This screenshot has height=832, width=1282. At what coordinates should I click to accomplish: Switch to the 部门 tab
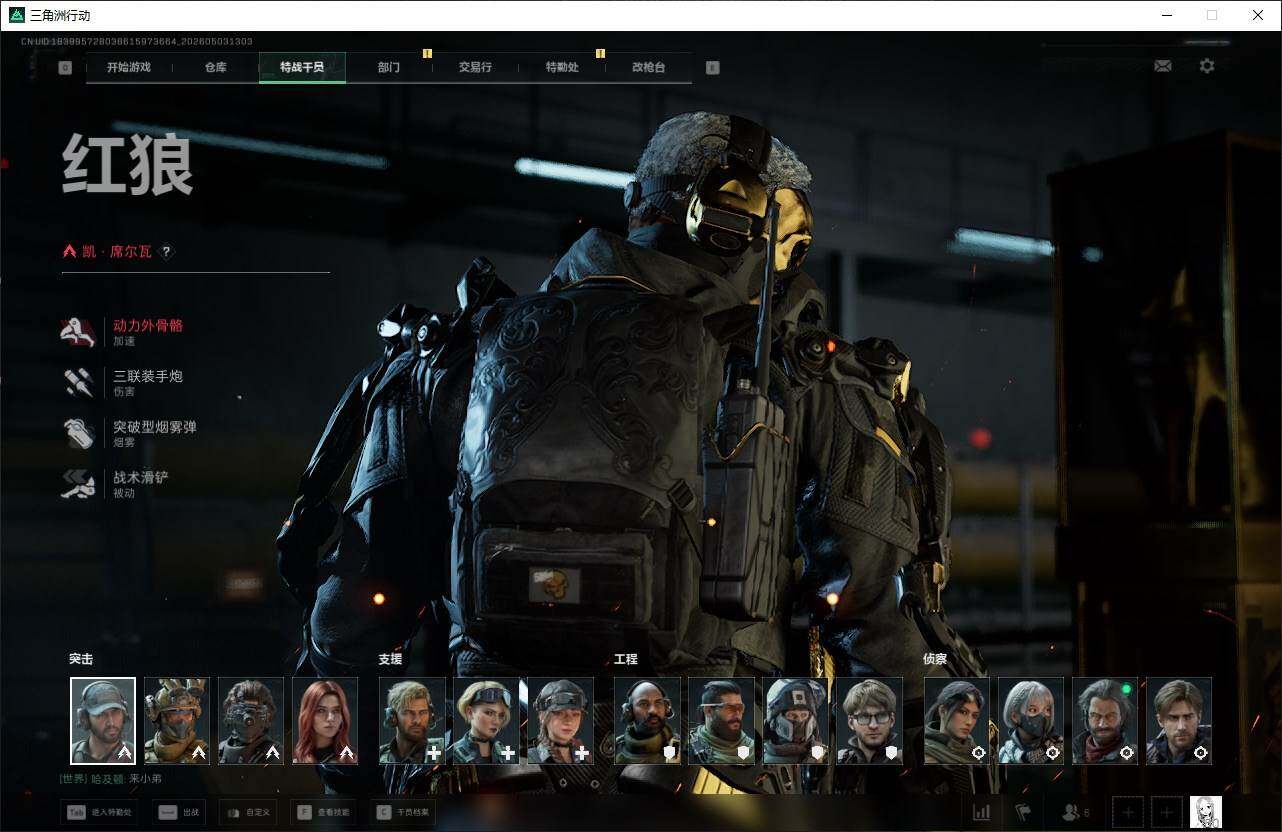389,68
